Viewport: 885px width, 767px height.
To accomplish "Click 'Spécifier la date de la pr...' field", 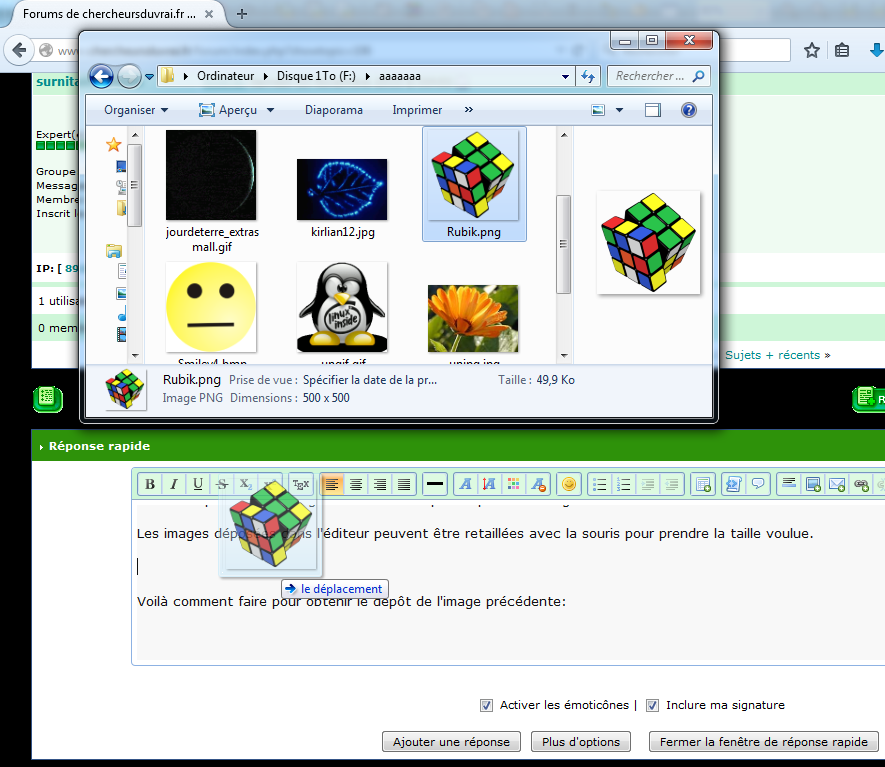I will pyautogui.click(x=370, y=380).
